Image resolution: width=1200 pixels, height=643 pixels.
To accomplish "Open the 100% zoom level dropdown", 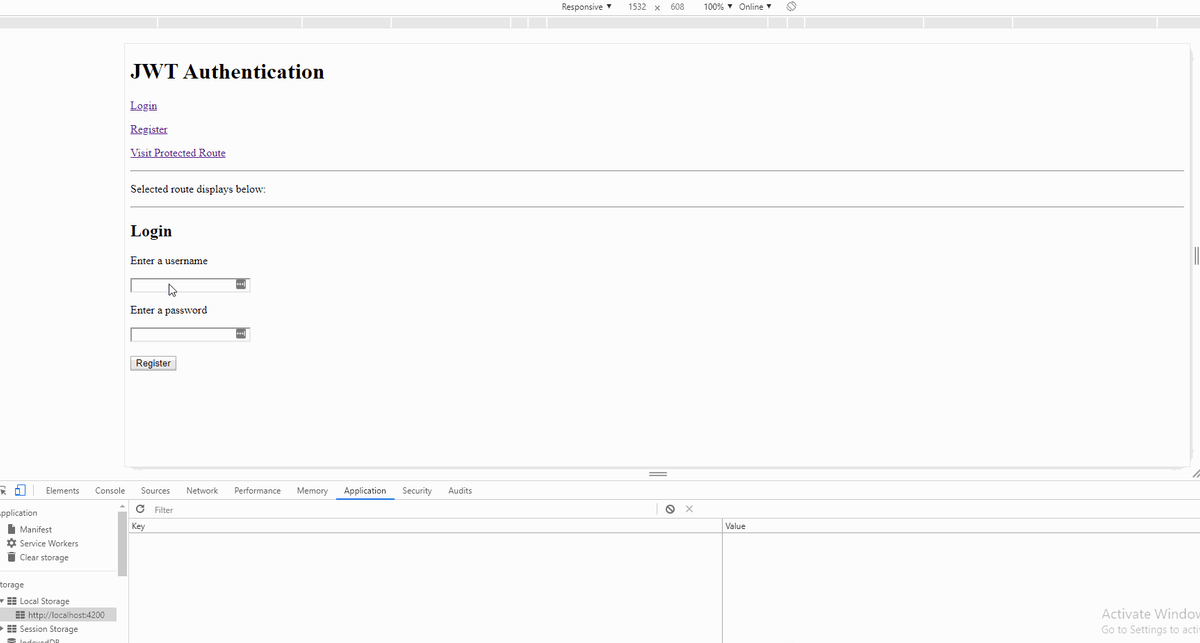I will point(716,6).
